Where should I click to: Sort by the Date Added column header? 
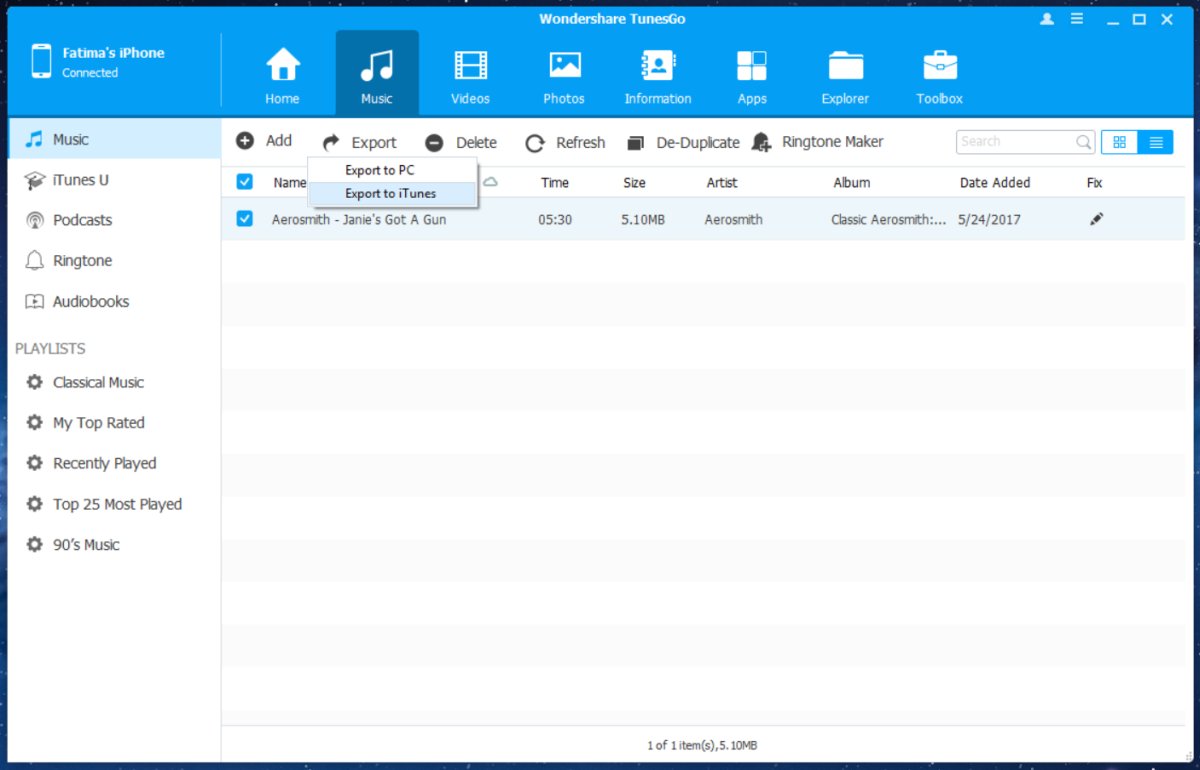[995, 183]
